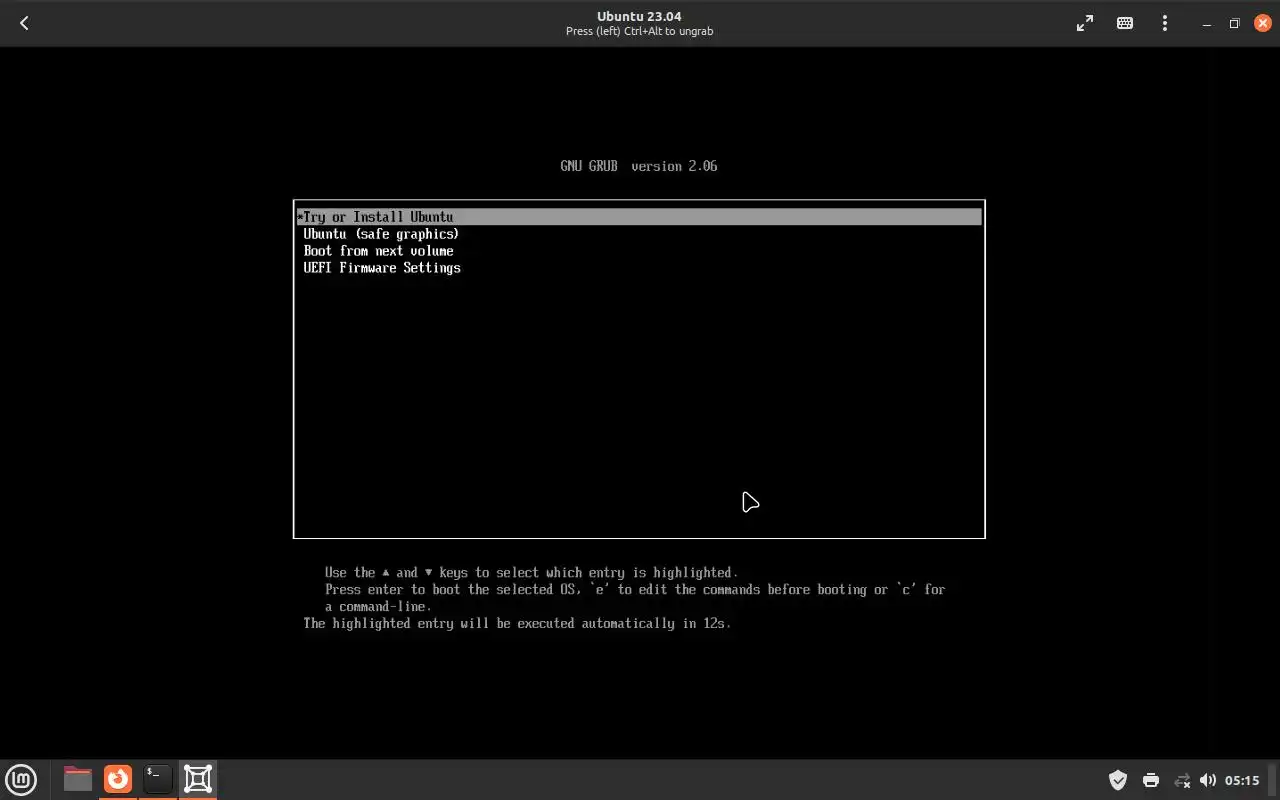Image resolution: width=1280 pixels, height=800 pixels.
Task: Show the calendar from the 05:15 clock
Action: tap(1242, 780)
